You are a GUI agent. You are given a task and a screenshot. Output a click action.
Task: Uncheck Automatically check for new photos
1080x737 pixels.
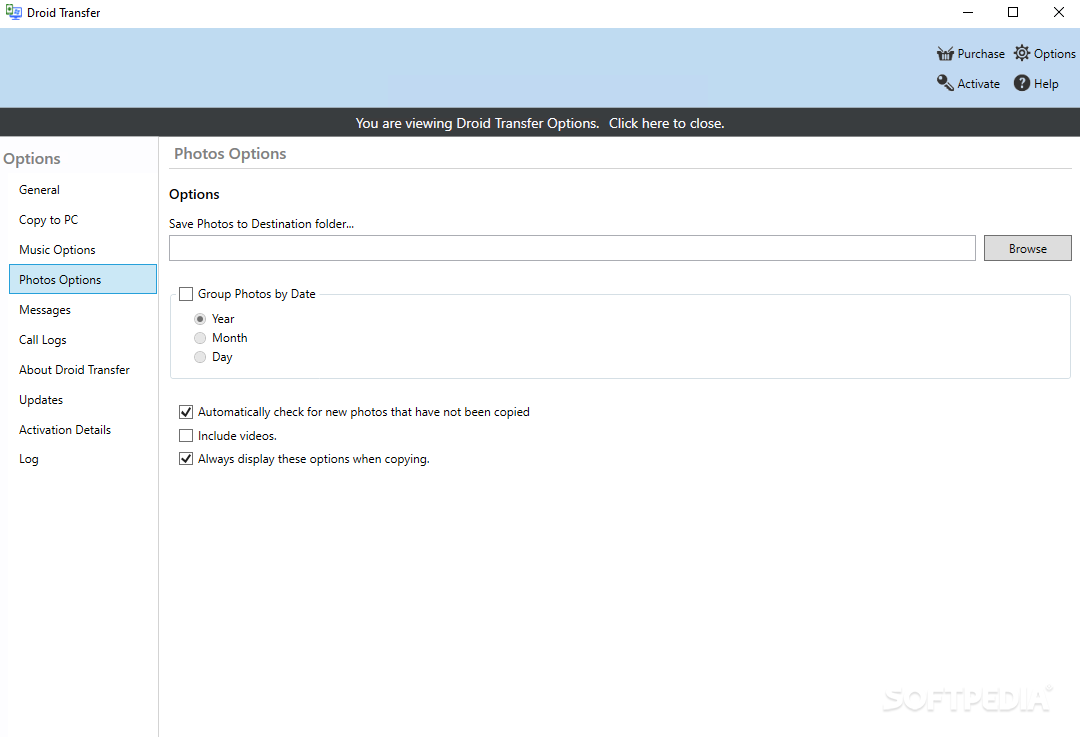pos(186,412)
